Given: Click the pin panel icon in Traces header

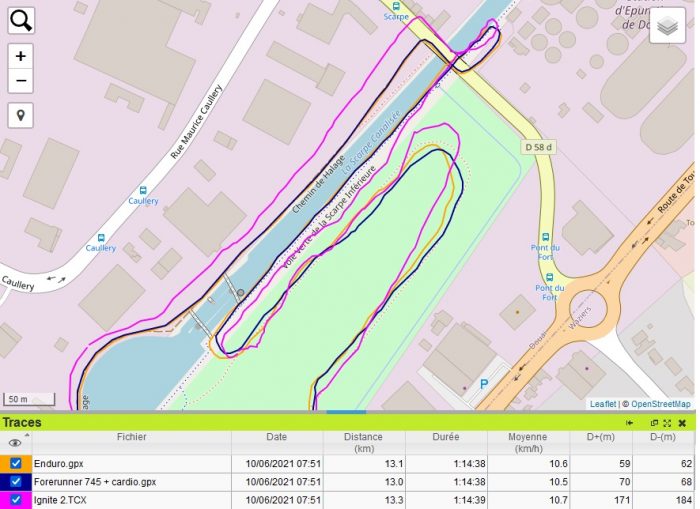Looking at the screenshot, I should click(x=630, y=423).
